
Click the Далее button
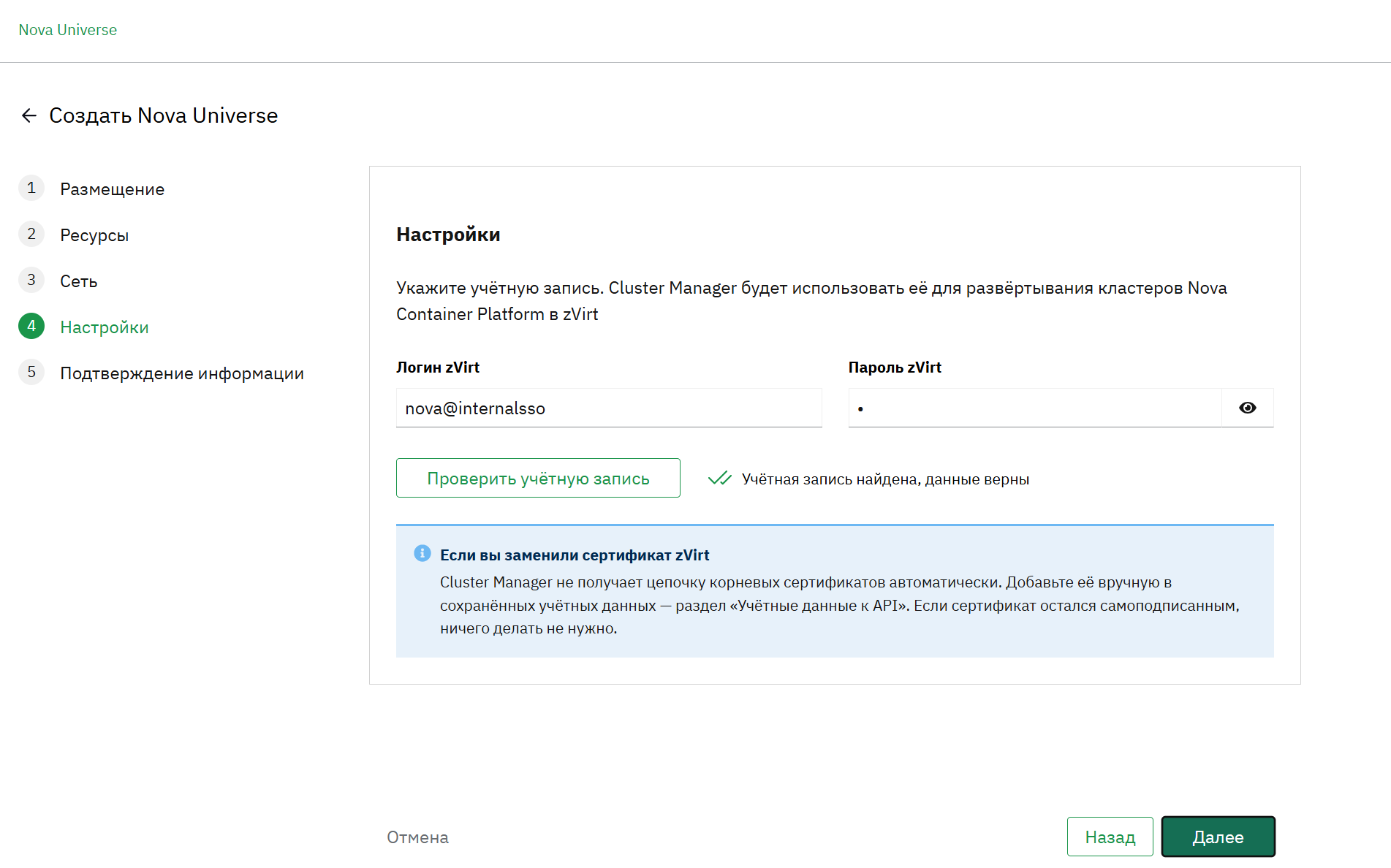(x=1218, y=837)
